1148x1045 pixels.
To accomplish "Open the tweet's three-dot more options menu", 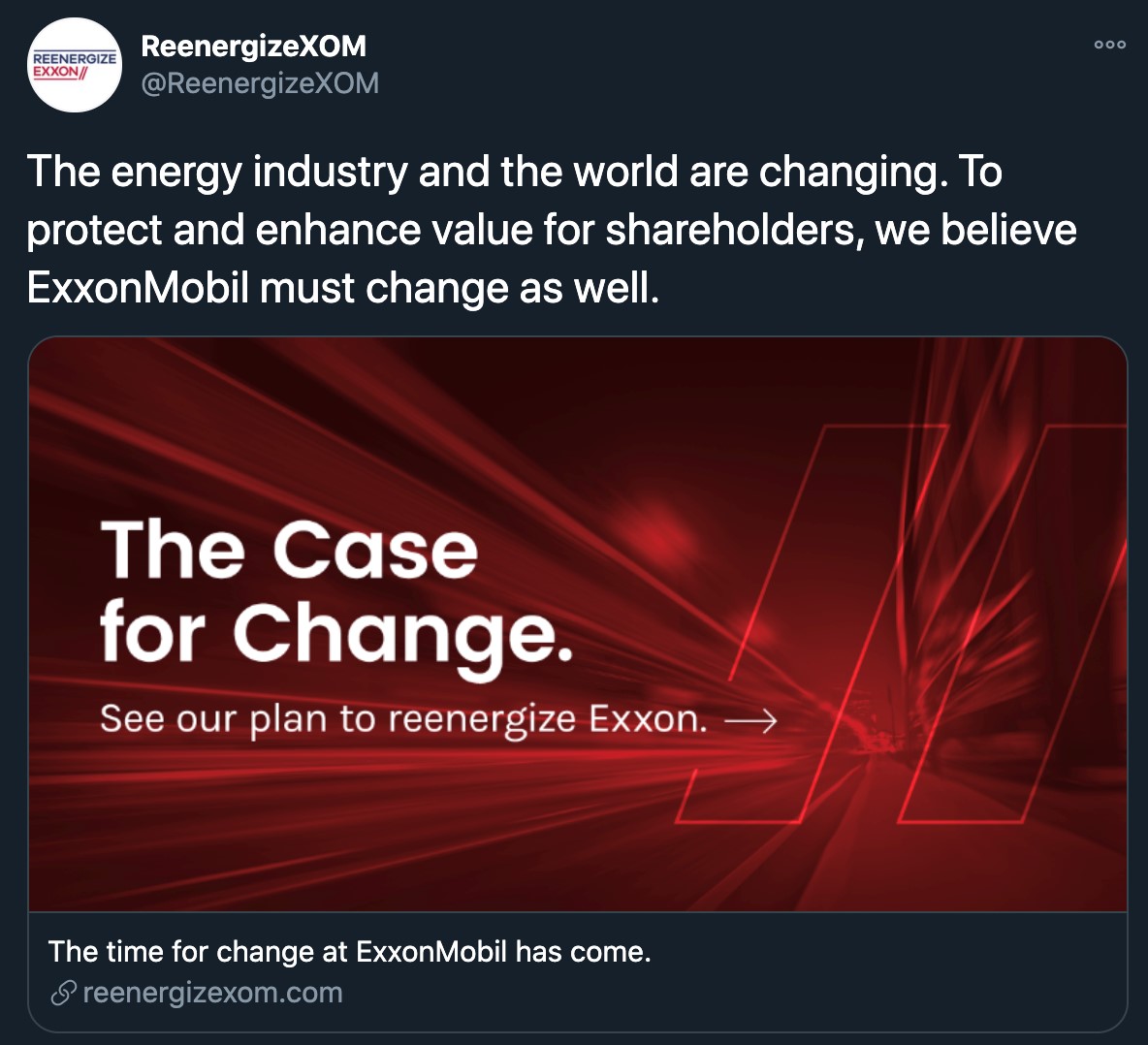I will [1109, 45].
